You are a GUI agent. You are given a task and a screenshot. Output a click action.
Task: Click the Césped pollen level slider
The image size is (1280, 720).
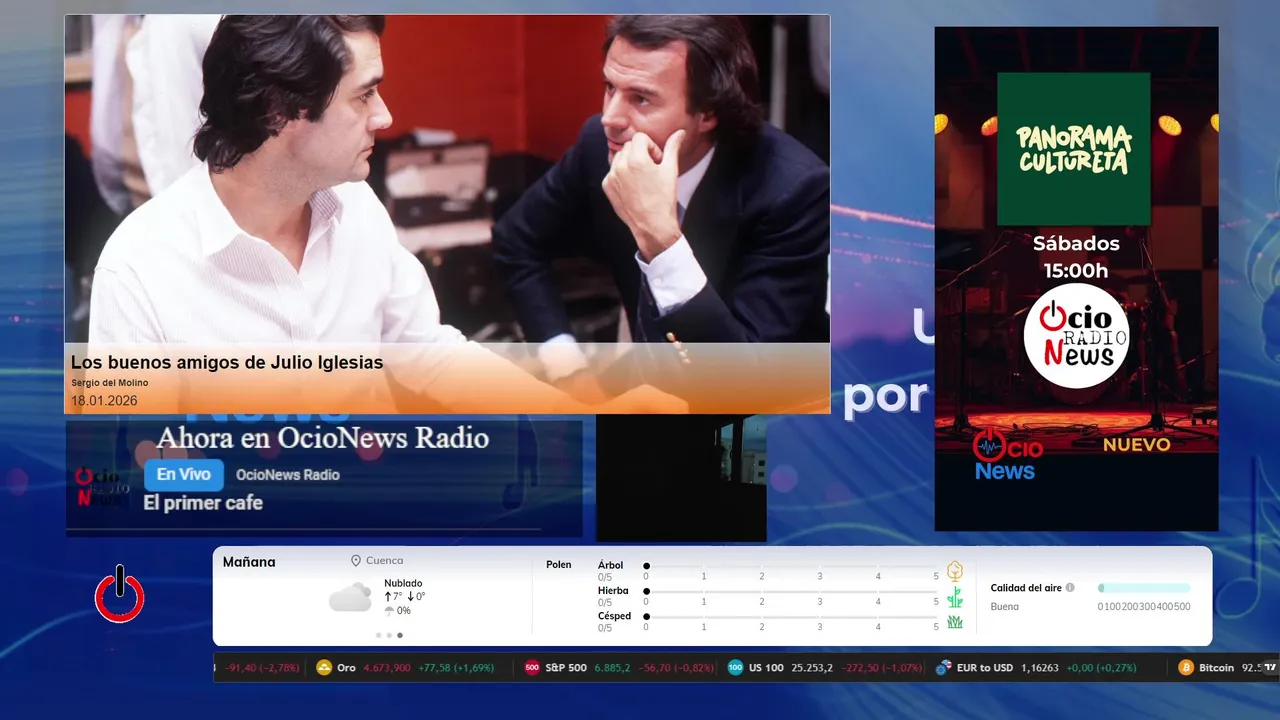[x=791, y=617]
